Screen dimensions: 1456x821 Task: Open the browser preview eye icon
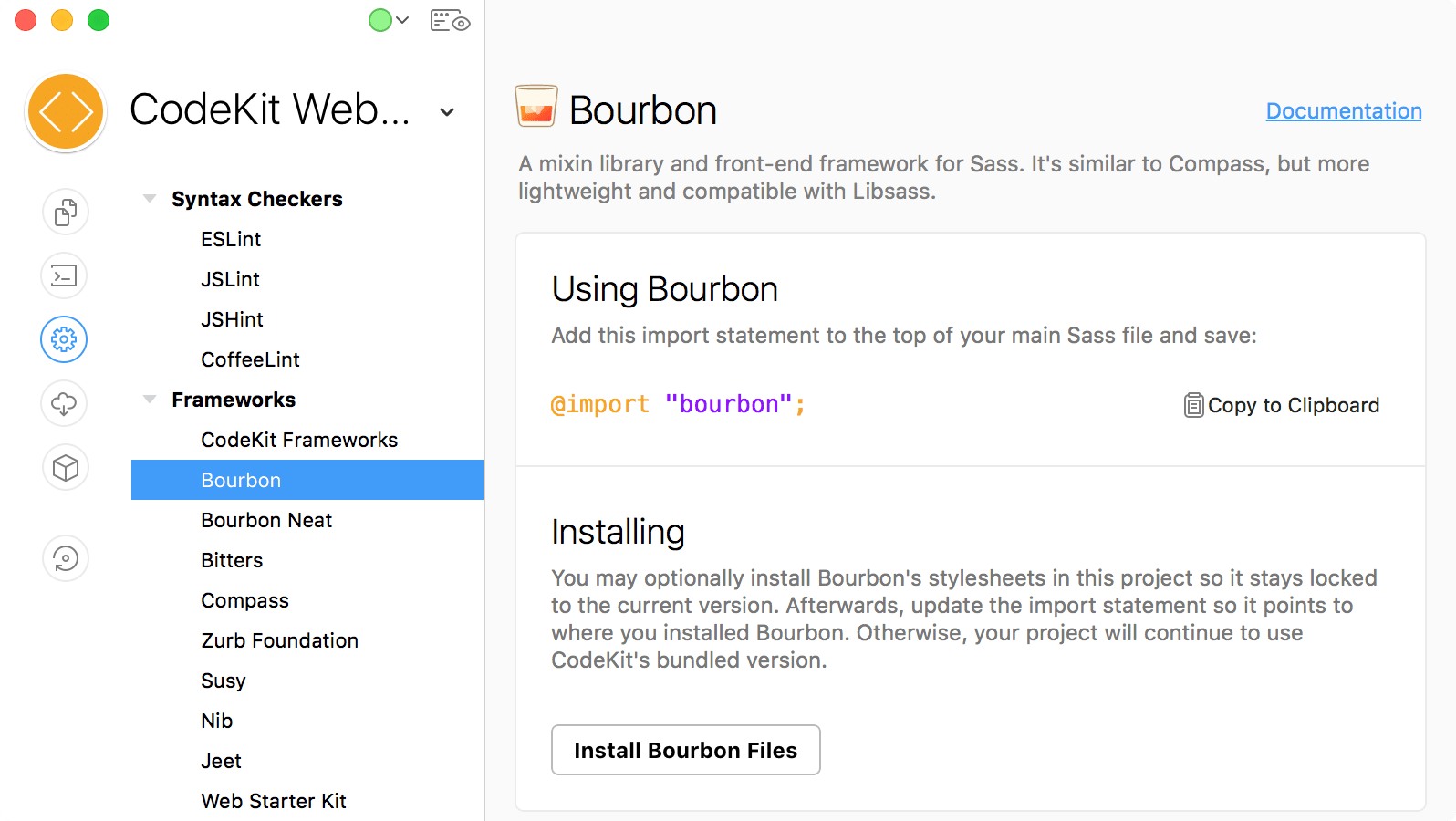450,20
